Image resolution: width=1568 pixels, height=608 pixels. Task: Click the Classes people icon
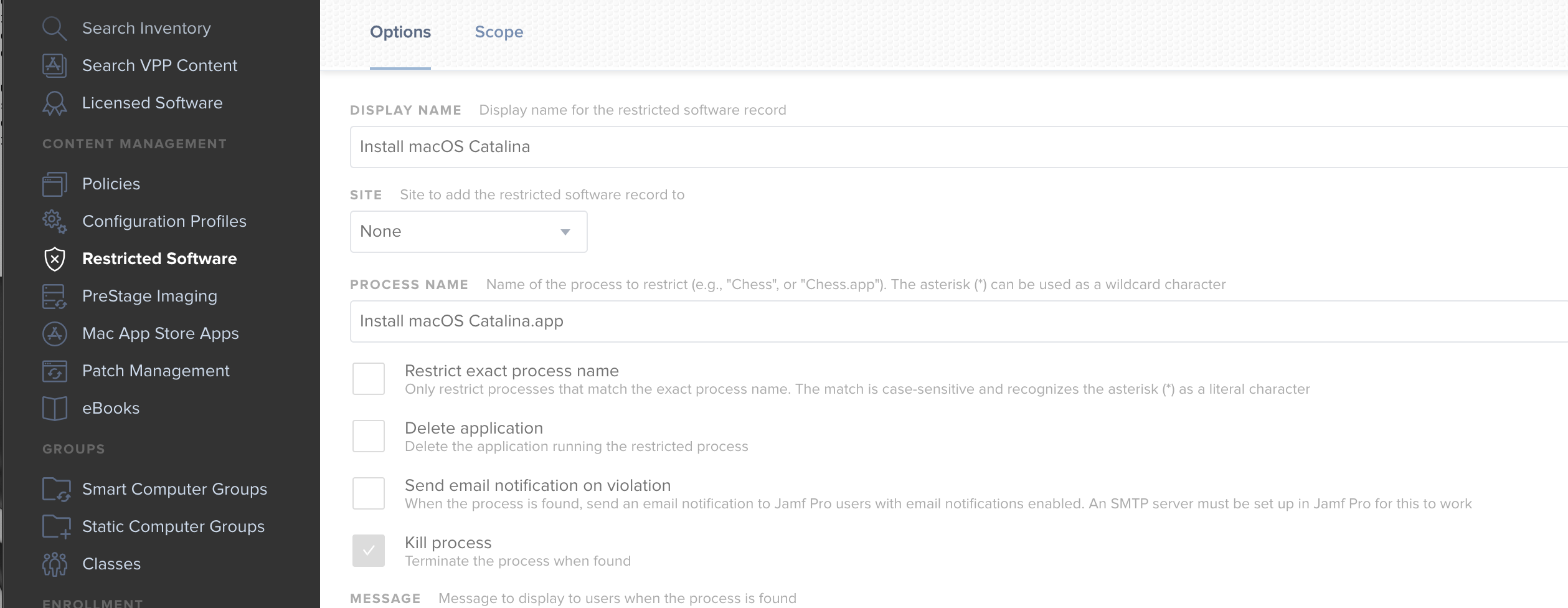[55, 564]
